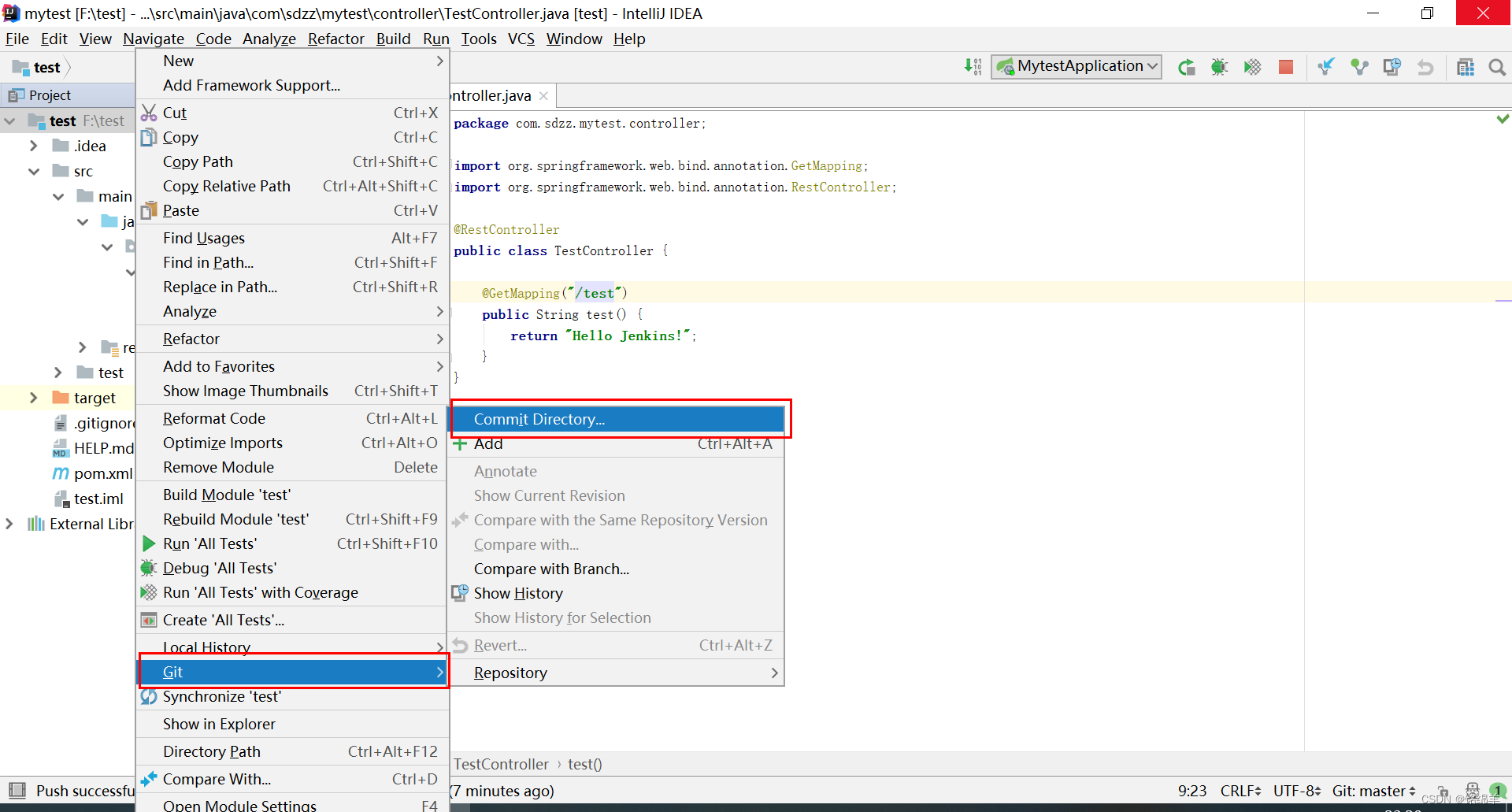
Task: Choose Compare With... at menu bottom
Action: pyautogui.click(x=293, y=779)
